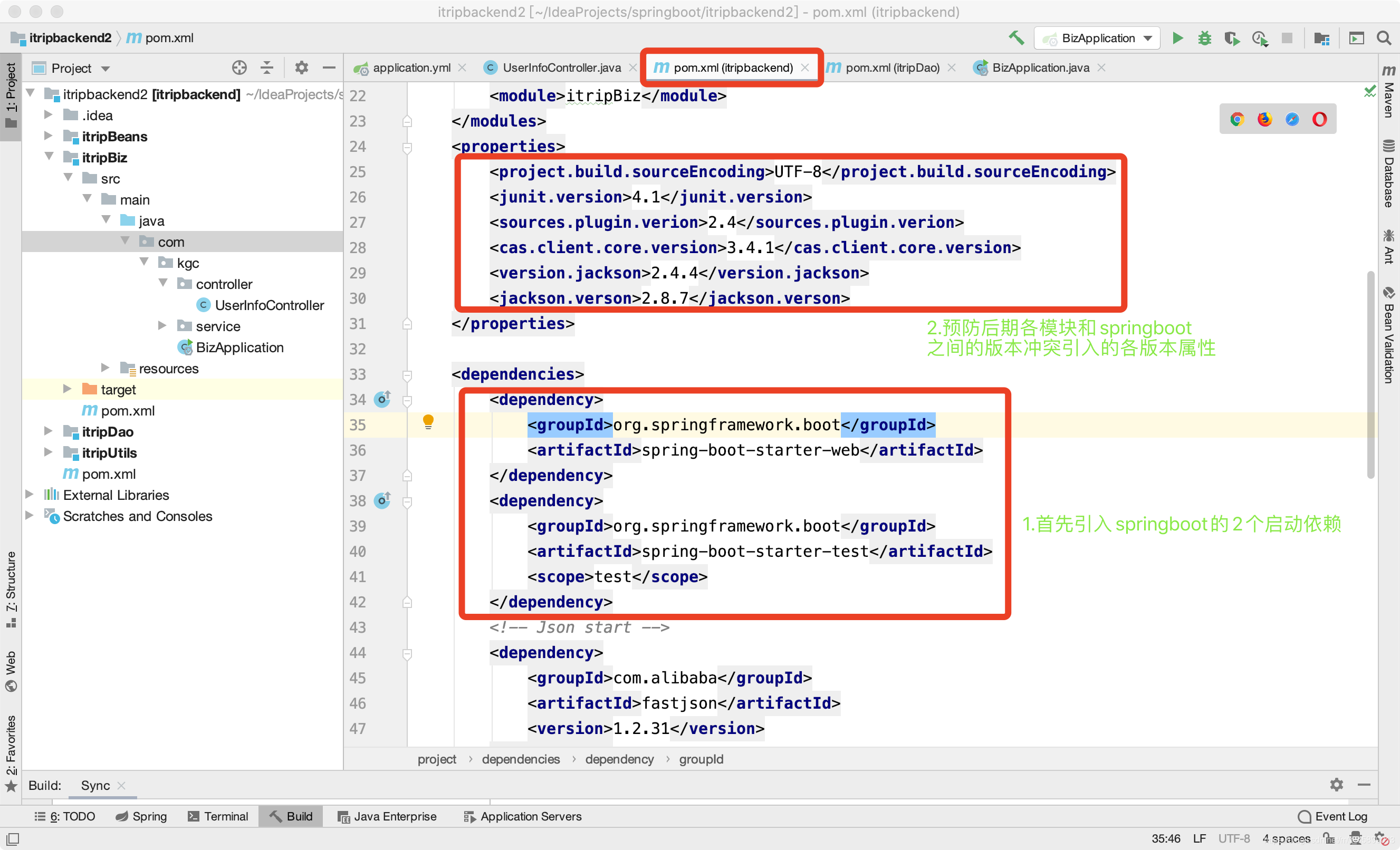
Task: Click the Search Everywhere magnifier icon
Action: (1384, 38)
